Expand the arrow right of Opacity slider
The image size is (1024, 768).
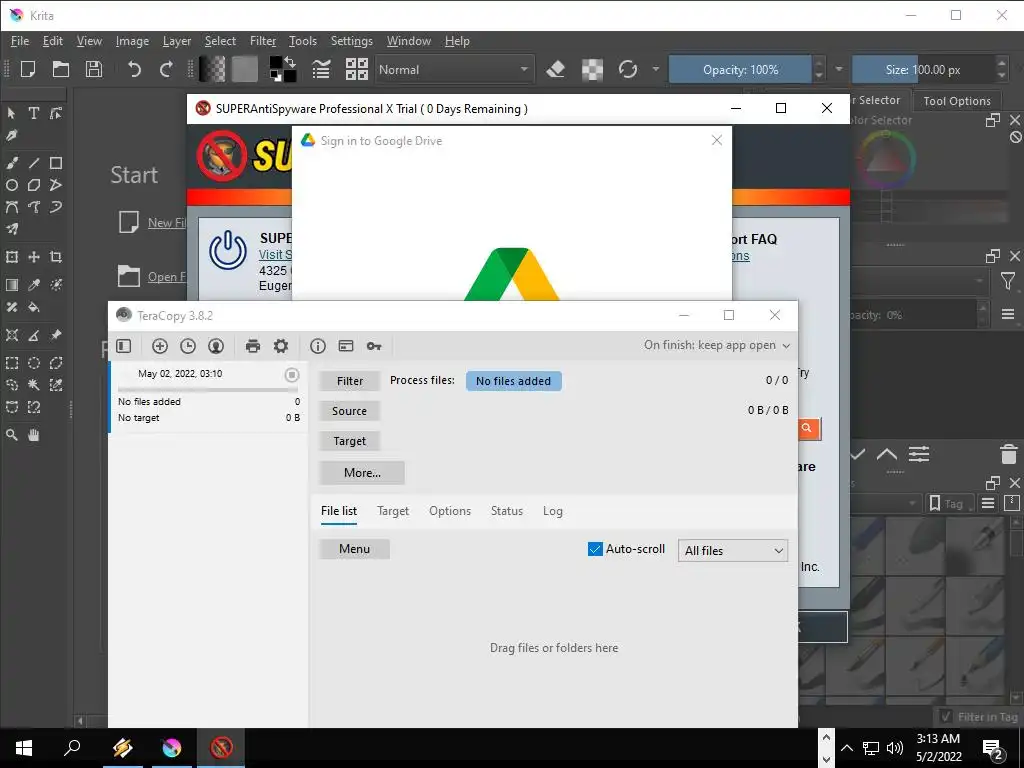tap(839, 69)
